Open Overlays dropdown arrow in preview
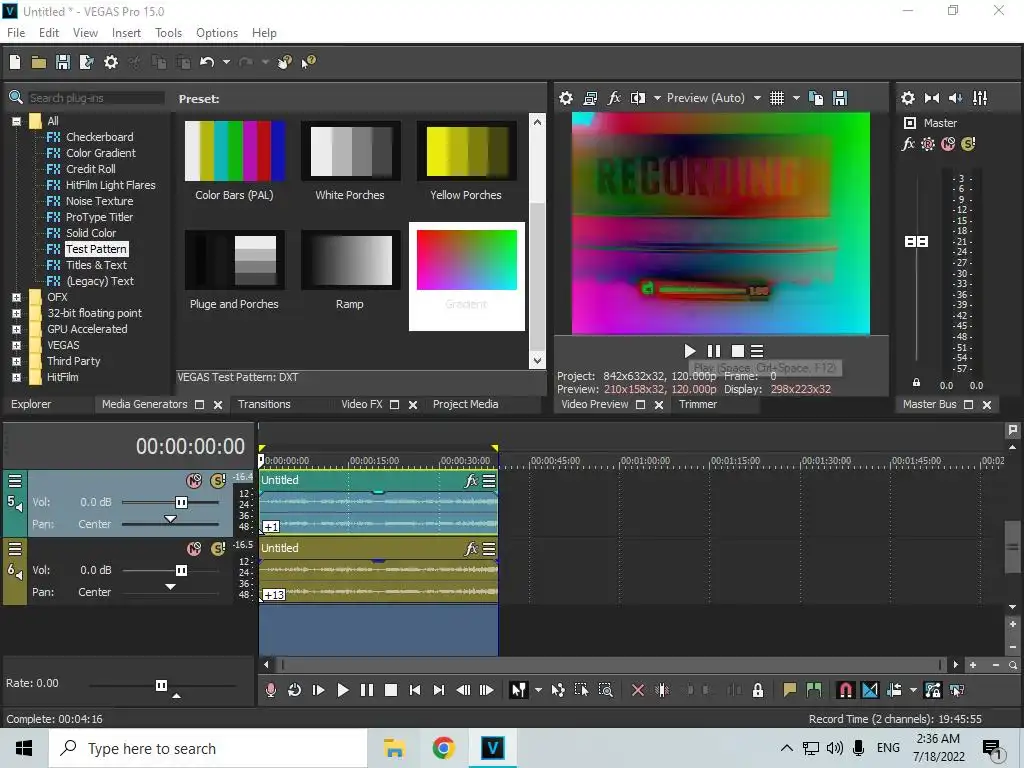Viewport: 1024px width, 768px height. pos(796,98)
